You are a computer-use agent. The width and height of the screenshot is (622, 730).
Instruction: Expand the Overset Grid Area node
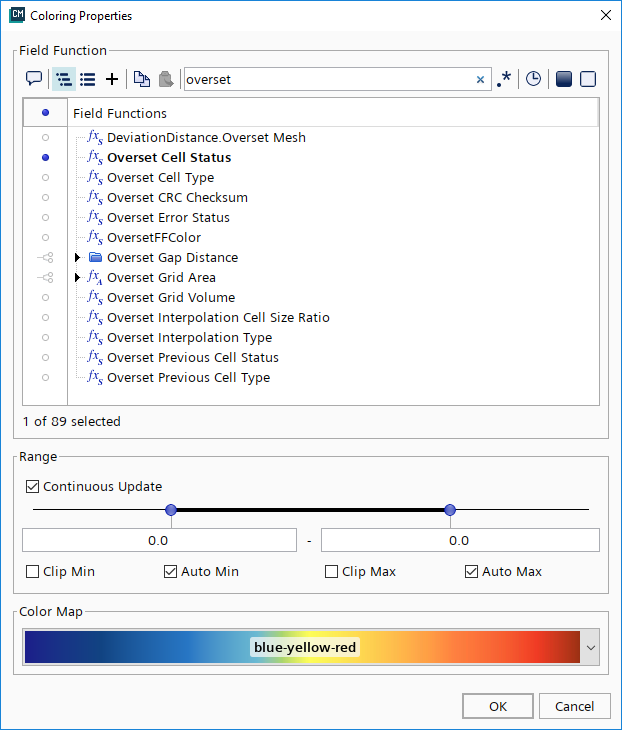(80, 278)
